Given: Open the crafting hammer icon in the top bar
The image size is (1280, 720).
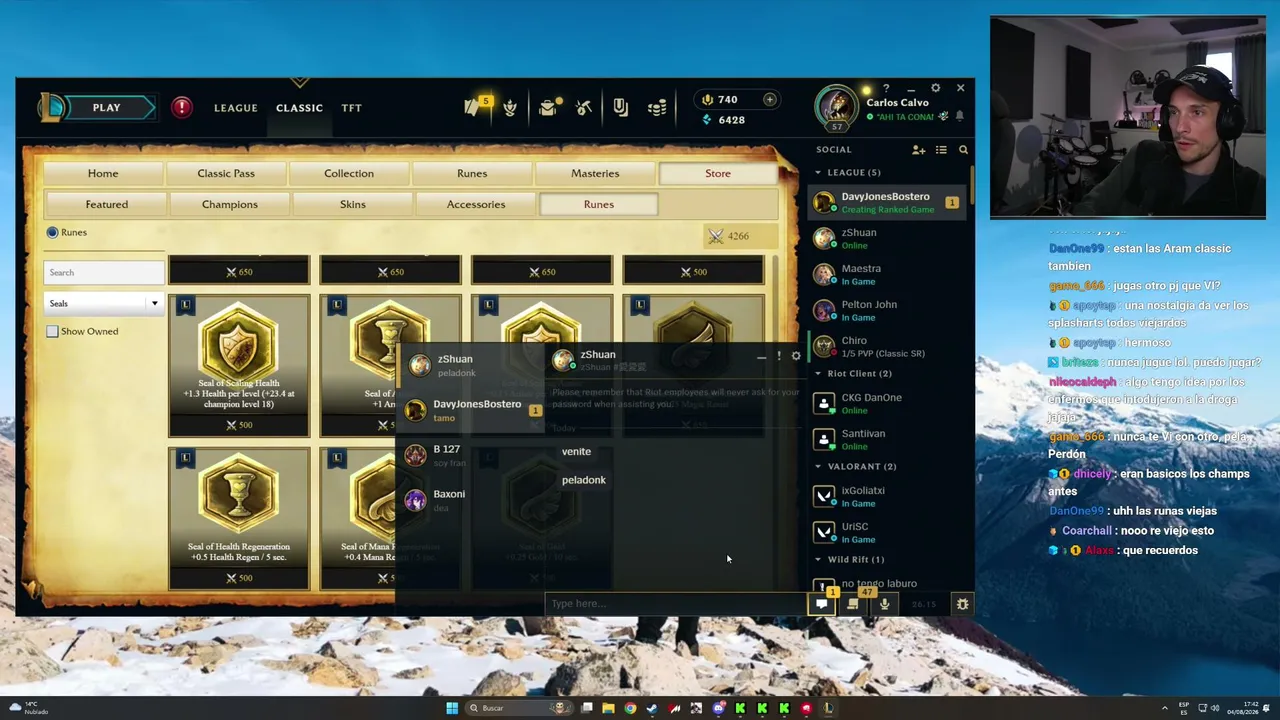Looking at the screenshot, I should click(584, 107).
